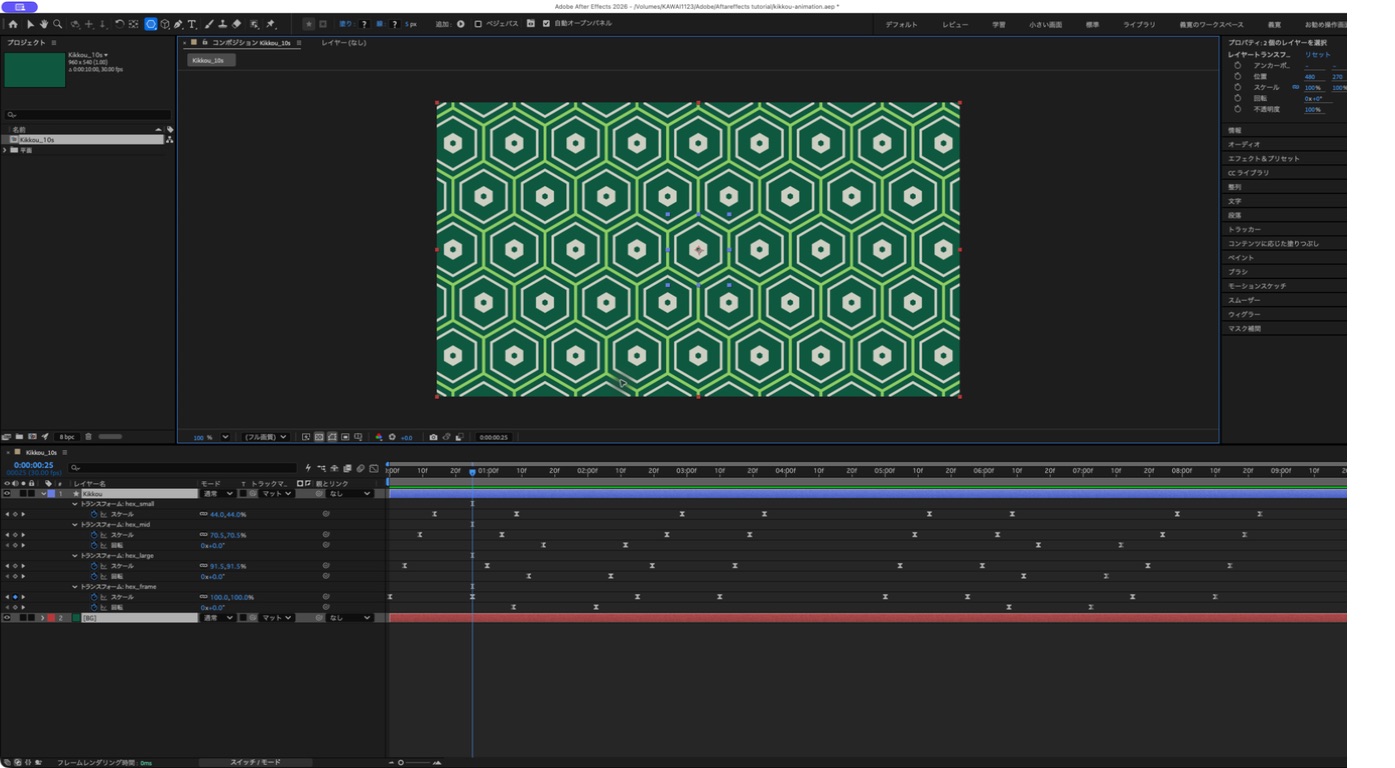
Task: Open the エフェクト＆プリセット panel
Action: [1263, 158]
